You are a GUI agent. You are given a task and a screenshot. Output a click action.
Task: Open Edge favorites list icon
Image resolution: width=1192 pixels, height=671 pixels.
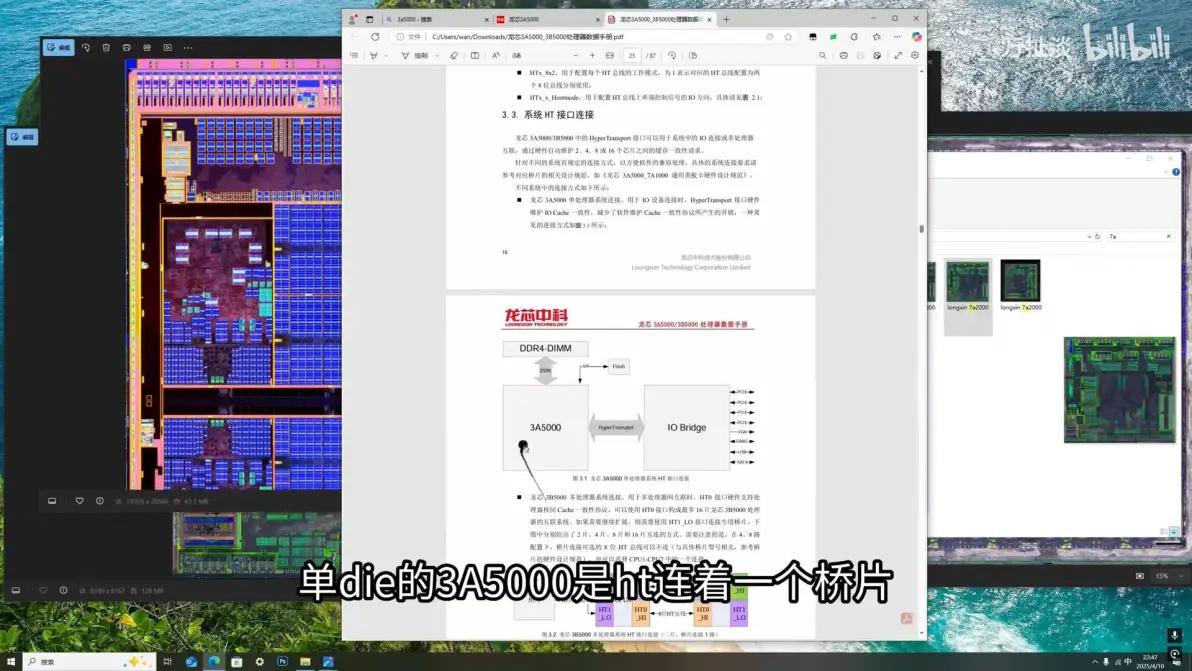877,36
